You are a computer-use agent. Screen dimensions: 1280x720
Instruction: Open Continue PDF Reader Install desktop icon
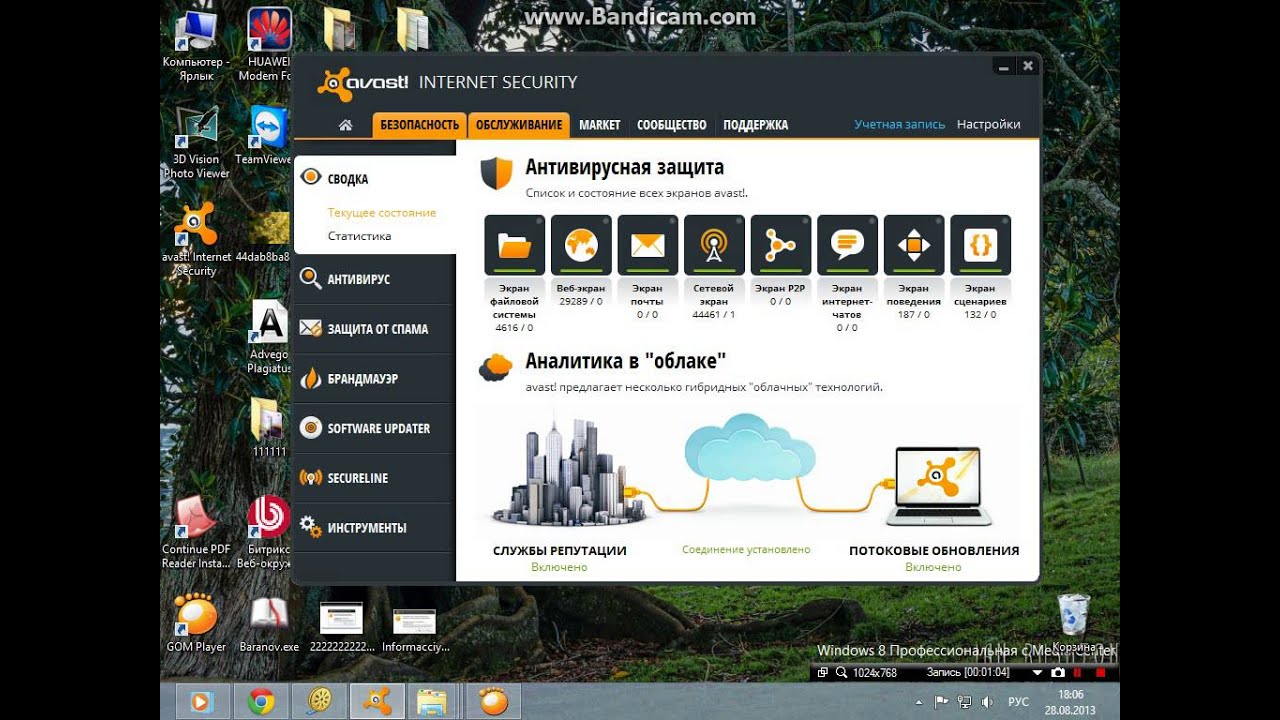[x=196, y=532]
